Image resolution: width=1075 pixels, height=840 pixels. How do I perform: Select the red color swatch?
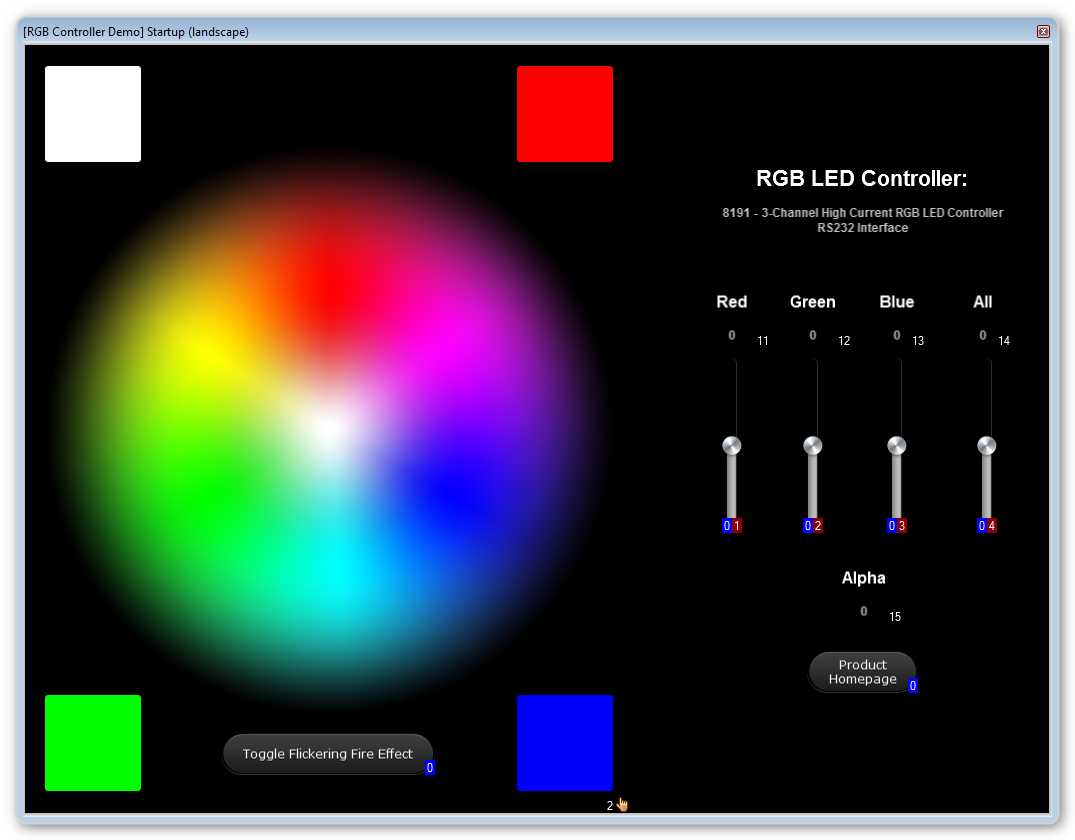pyautogui.click(x=564, y=113)
